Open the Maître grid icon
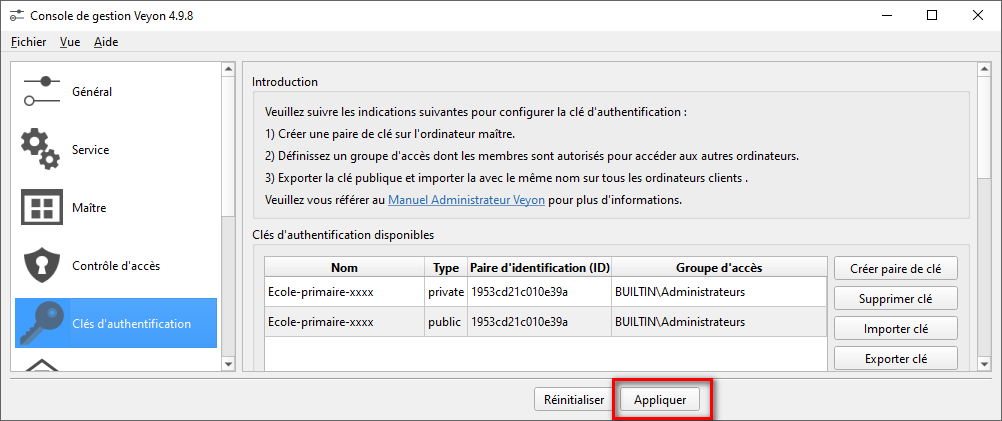Viewport: 1002px width, 421px height. click(x=42, y=207)
